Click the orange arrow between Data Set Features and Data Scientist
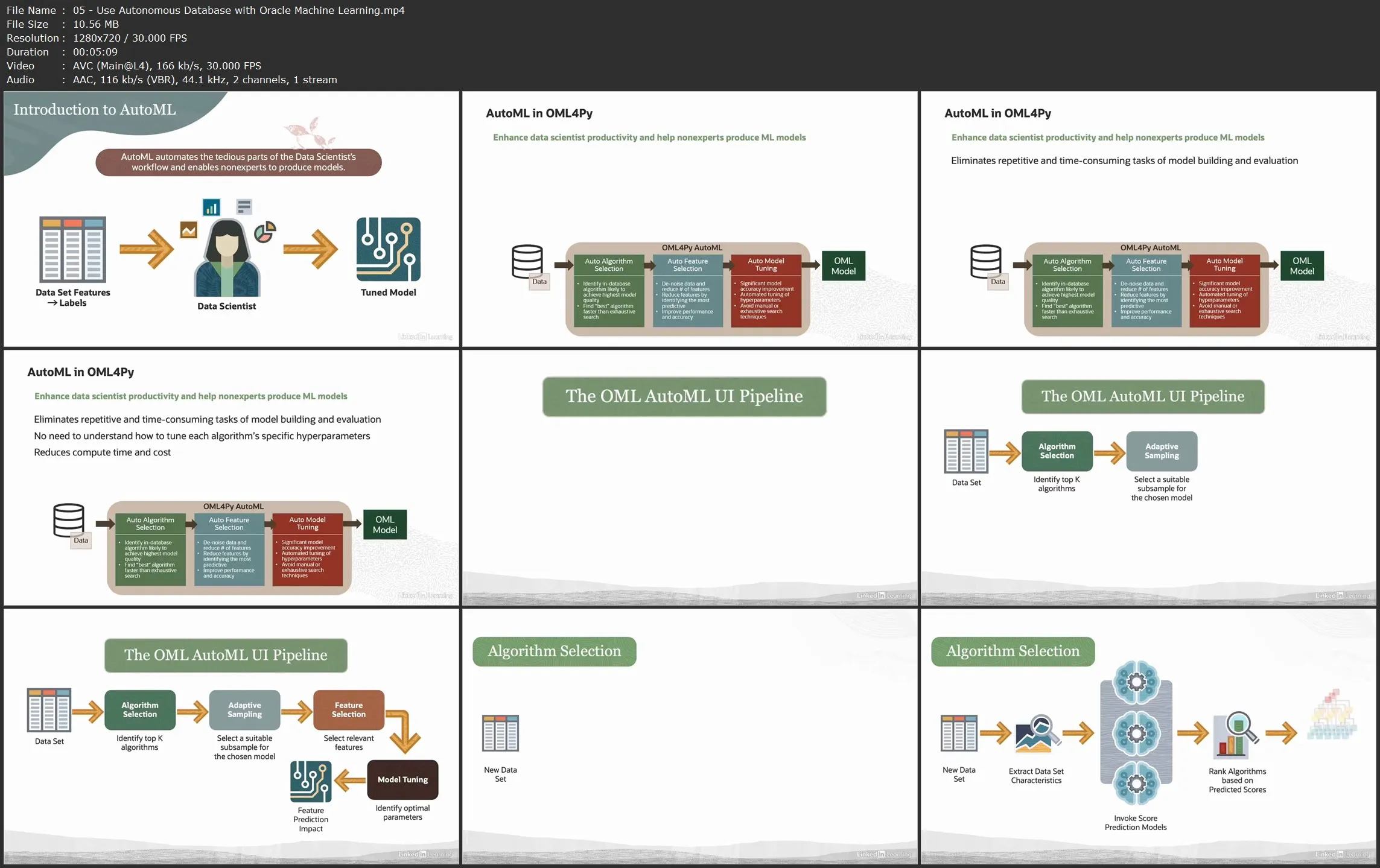The image size is (1380, 868). (147, 249)
